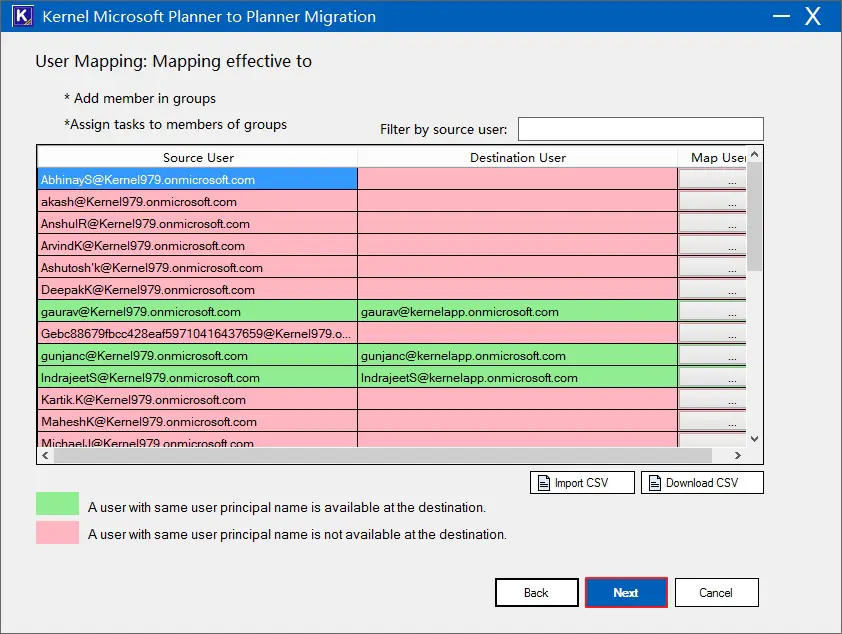Viewport: 842px width, 634px height.
Task: Open map user browse for IndrajeetS row
Action: pos(712,377)
